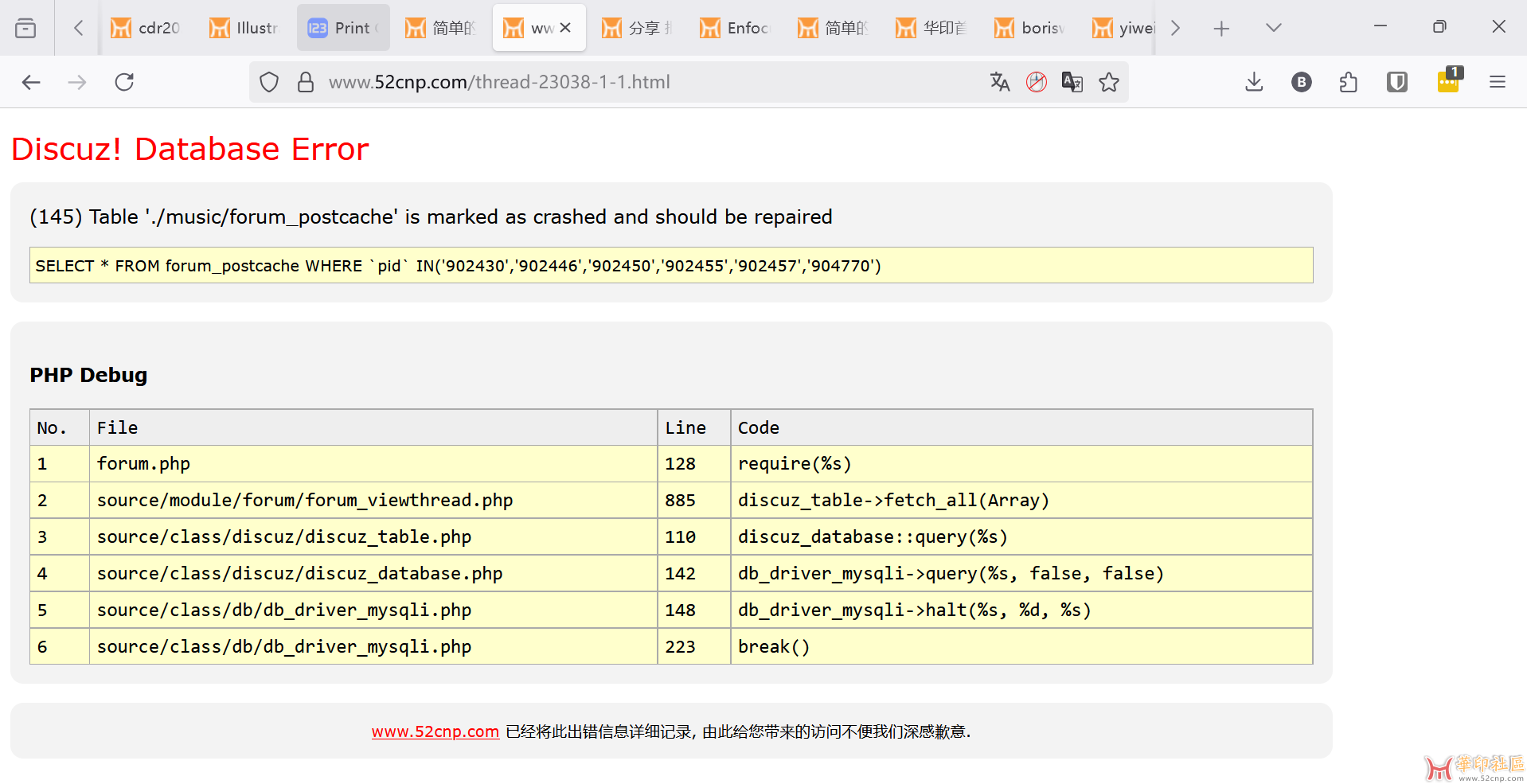Follow the www.52cnp.com link in the footer
Screen dimensions: 1527x784
[x=435, y=731]
